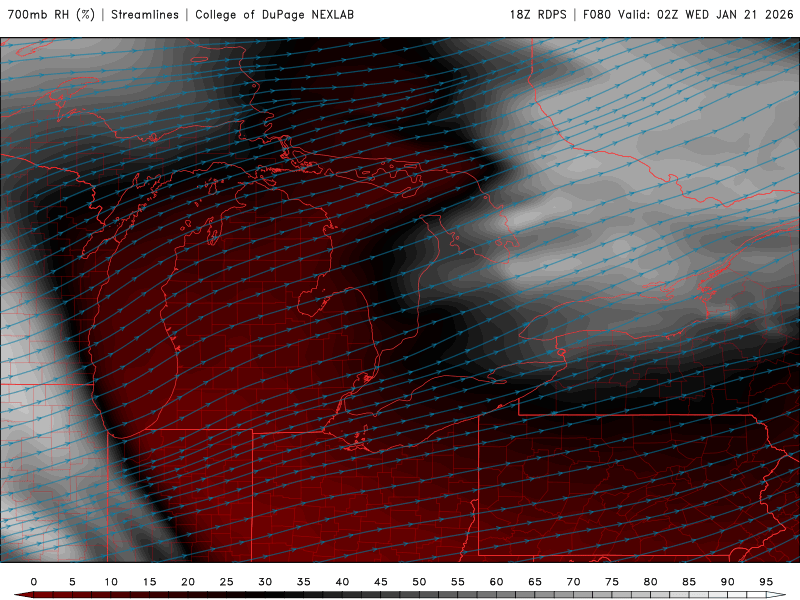Select the '65' label on the color scale
The image size is (800, 600).
point(535,582)
